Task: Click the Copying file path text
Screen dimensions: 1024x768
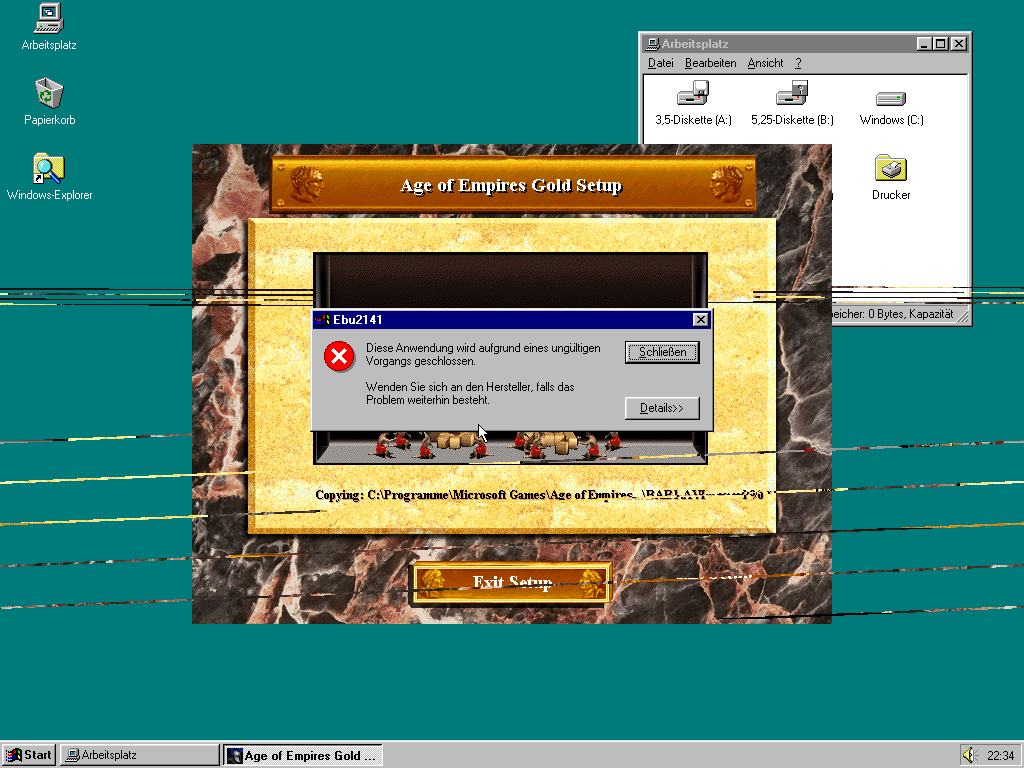Action: click(540, 495)
